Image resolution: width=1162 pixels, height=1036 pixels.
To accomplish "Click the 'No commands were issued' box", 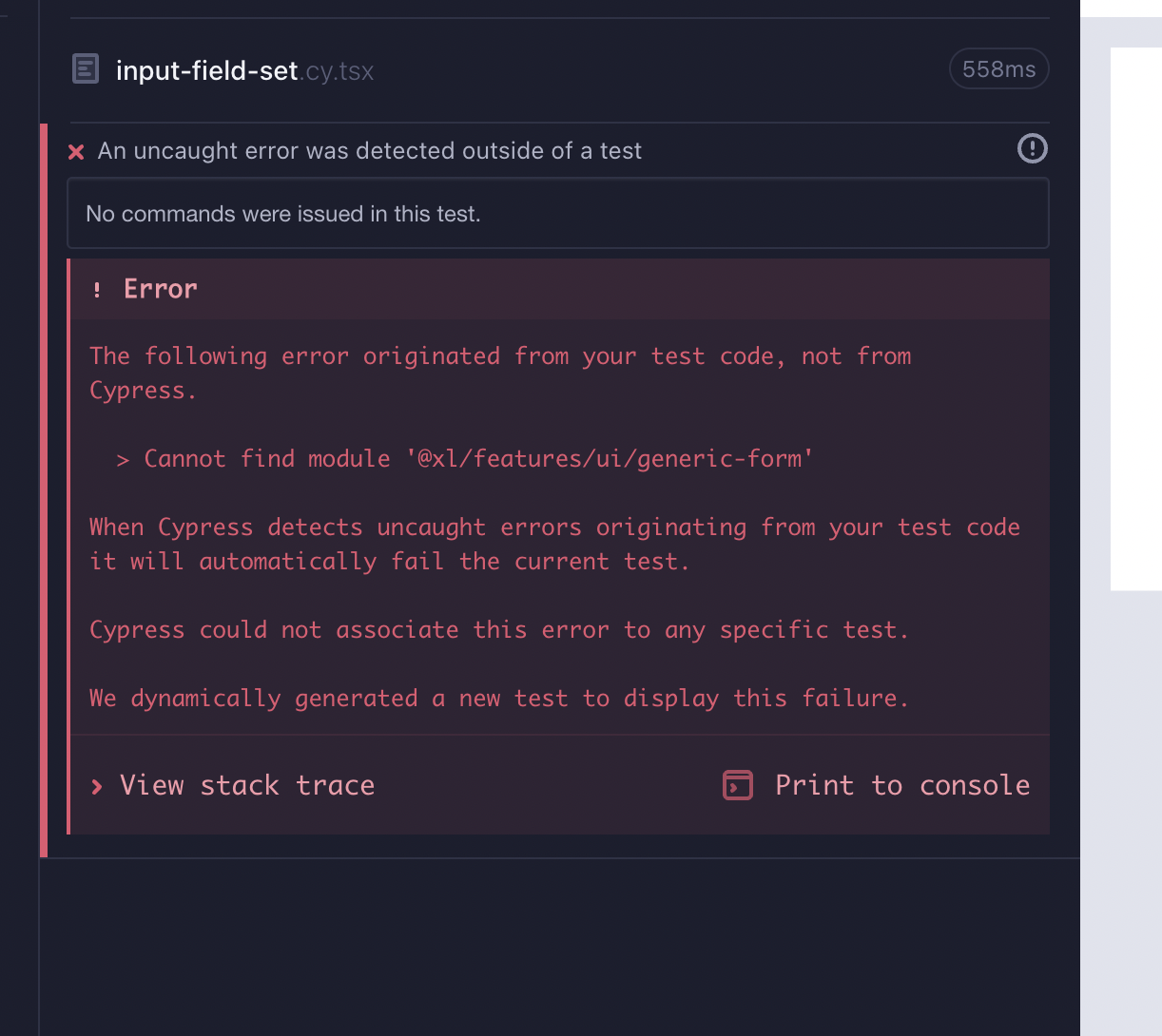I will 558,214.
